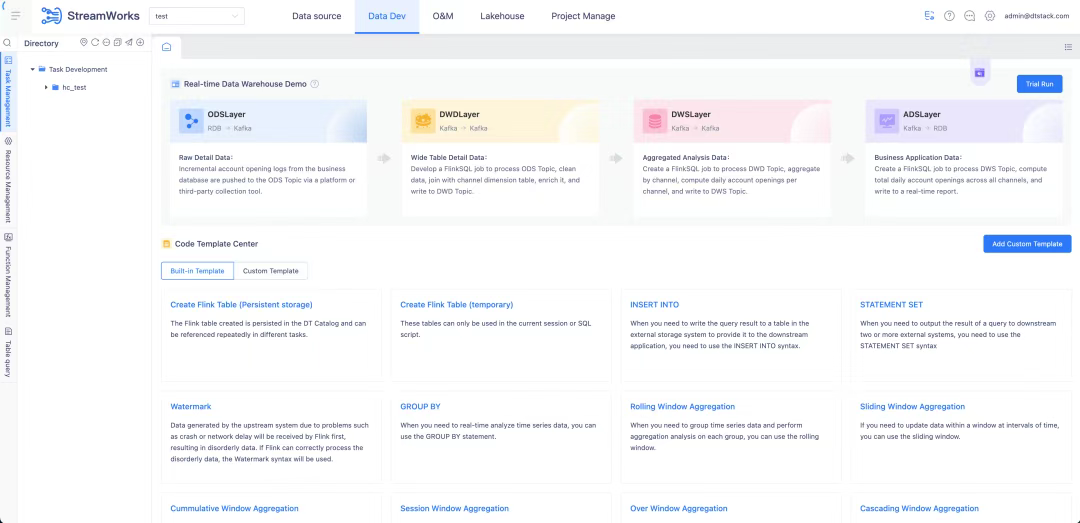Switch to the Custom Template tab
Viewport: 1080px width, 523px height.
pos(270,271)
